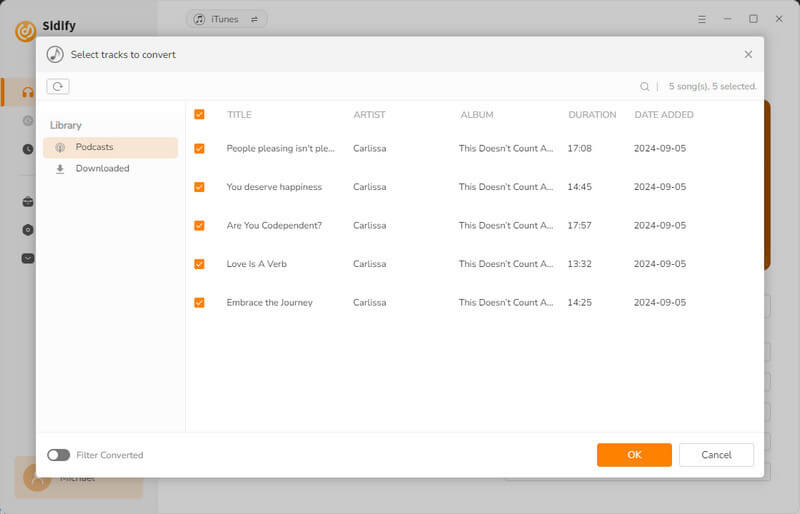Open the headphones music icon in main sidebar
800x514 pixels.
pyautogui.click(x=28, y=92)
